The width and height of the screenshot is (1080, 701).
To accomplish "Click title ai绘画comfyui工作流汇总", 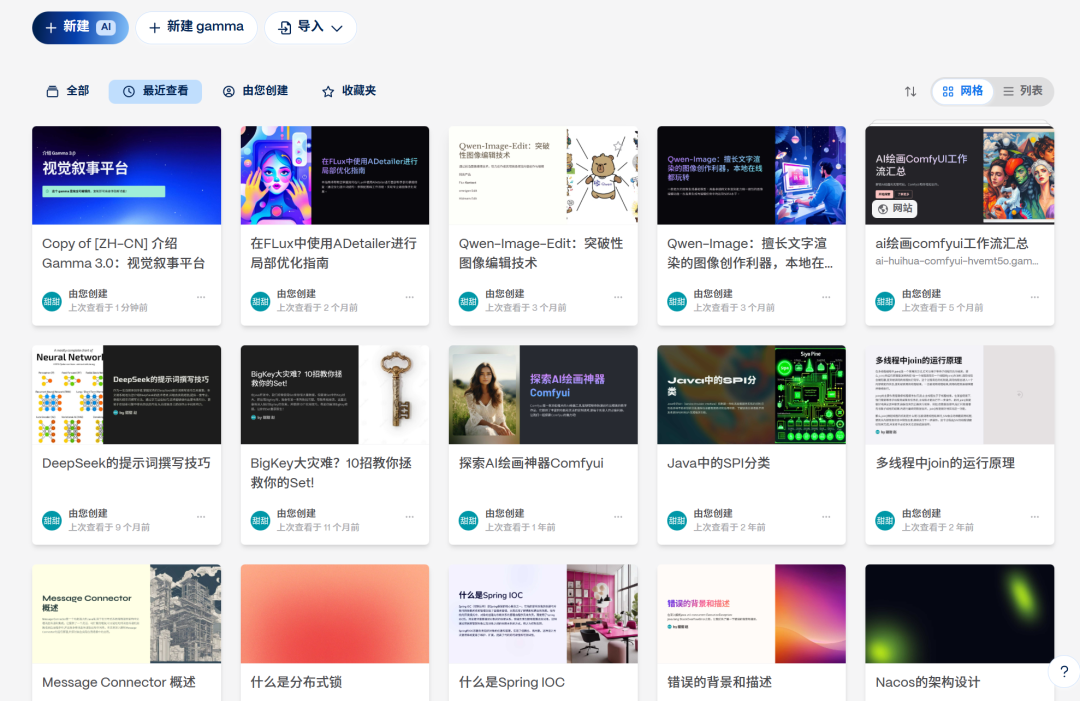I will tap(952, 244).
